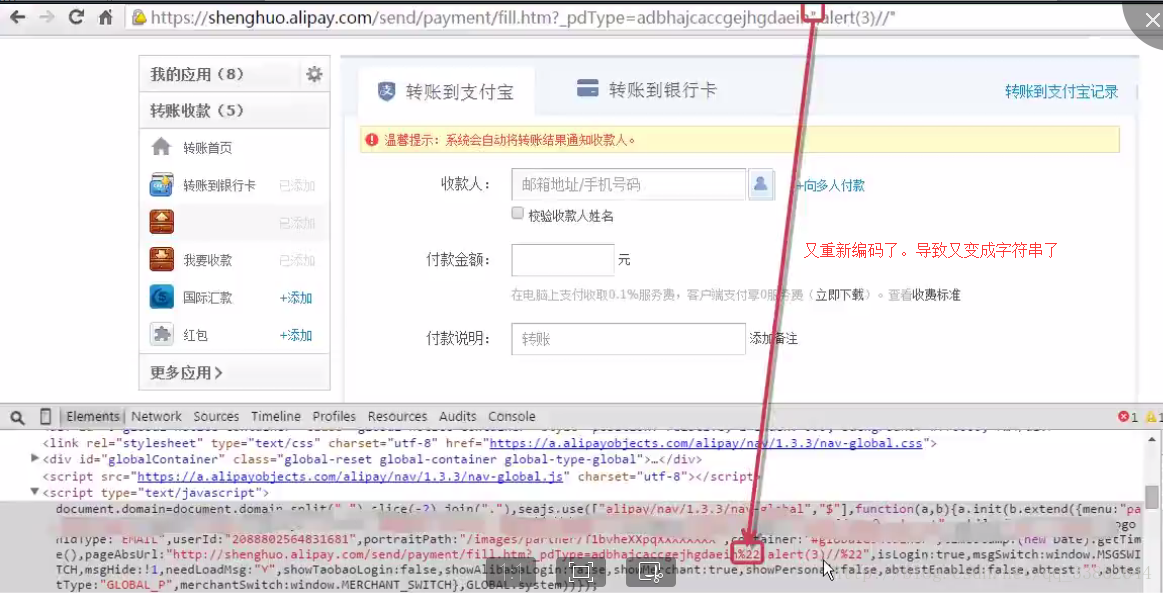Open the DevTools Network tab
Viewport: 1163px width, 593px height.
(157, 417)
